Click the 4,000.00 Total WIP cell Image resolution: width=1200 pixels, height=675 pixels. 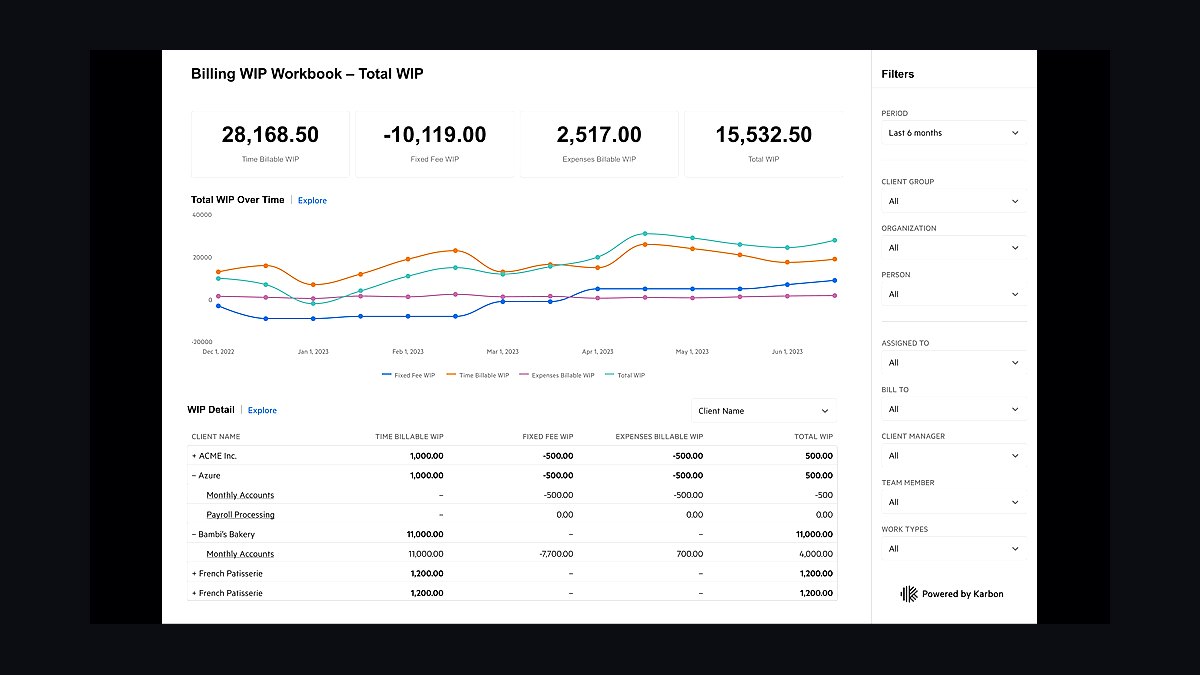816,554
